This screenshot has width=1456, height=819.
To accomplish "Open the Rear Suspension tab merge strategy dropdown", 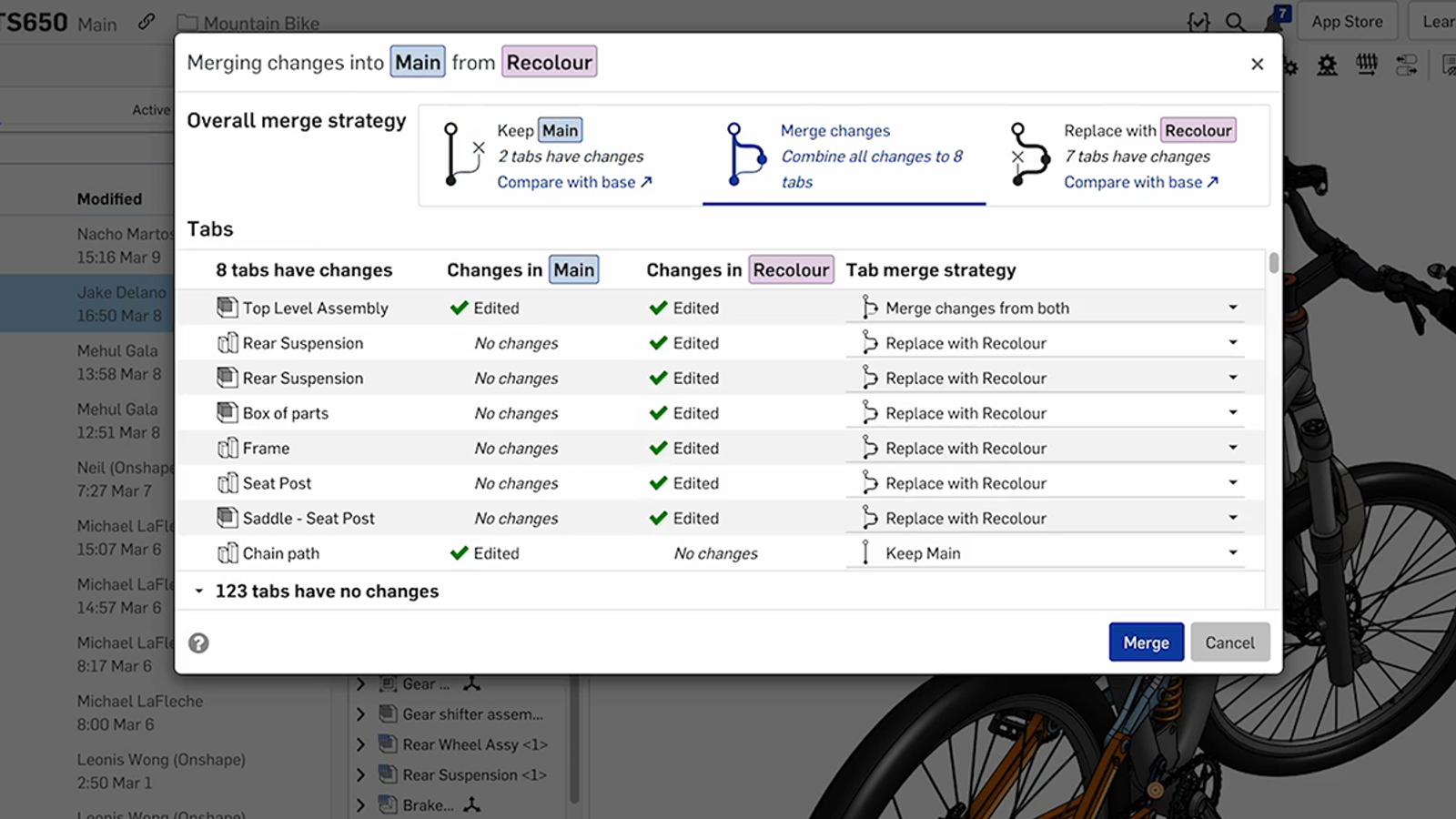I will pyautogui.click(x=1233, y=342).
